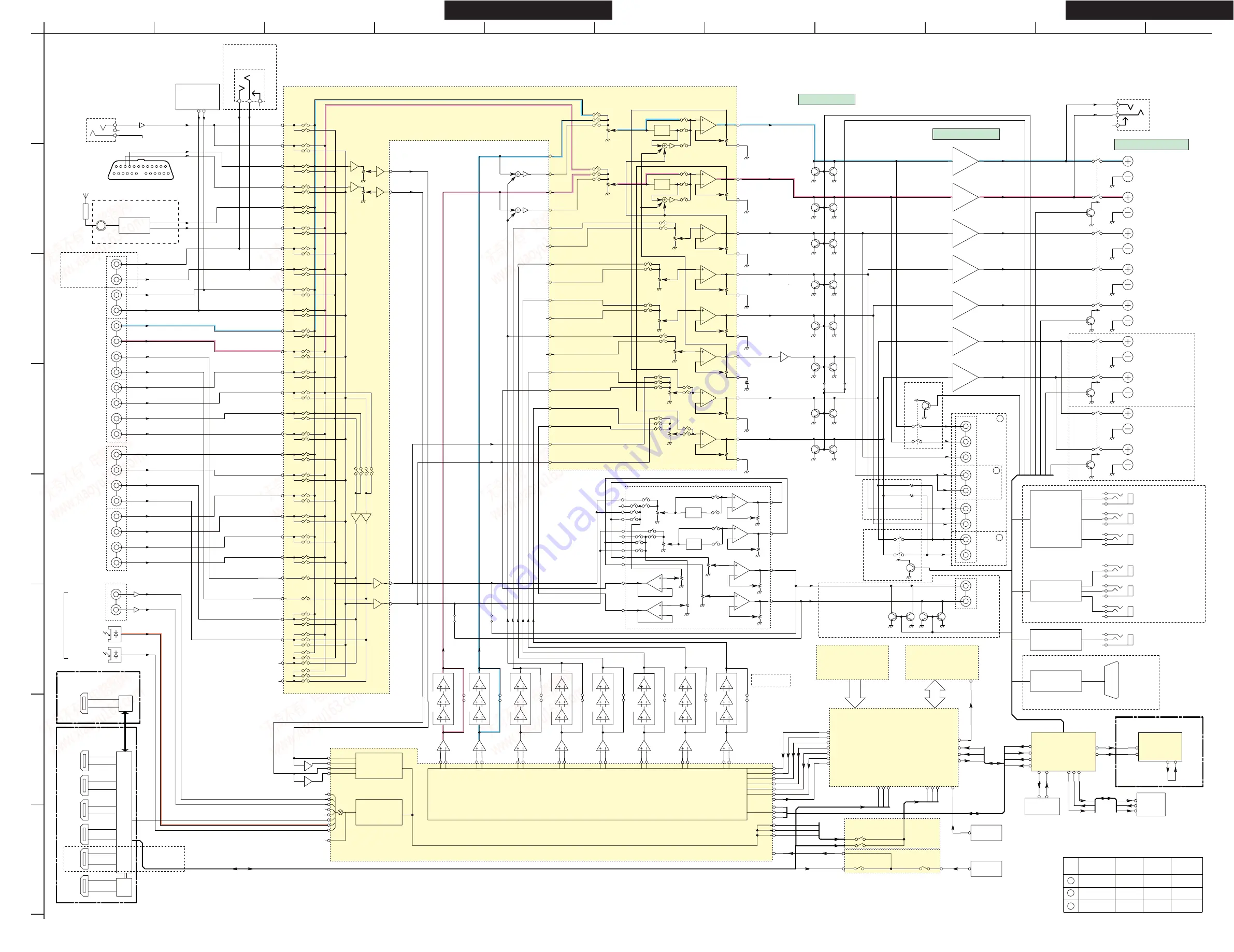Select the wide inner rectangle in yellow DSP block
Image resolution: width=1234 pixels, height=952 pixels.
[587, 795]
